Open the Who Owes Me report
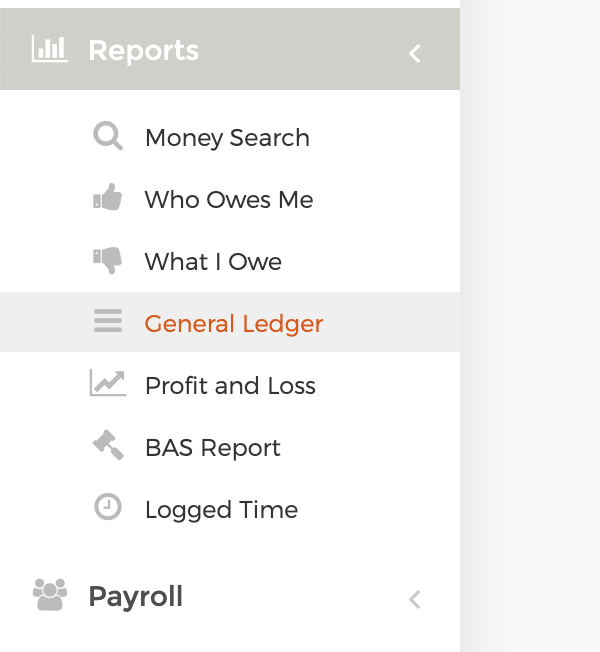The width and height of the screenshot is (600, 652). [x=230, y=199]
